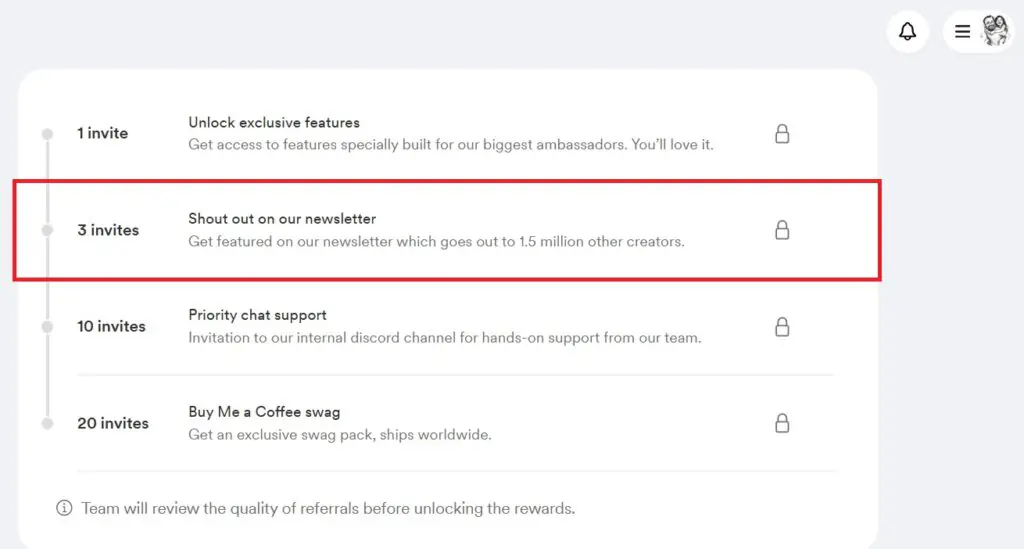
Task: Click the 1 invite label
Action: 103,133
